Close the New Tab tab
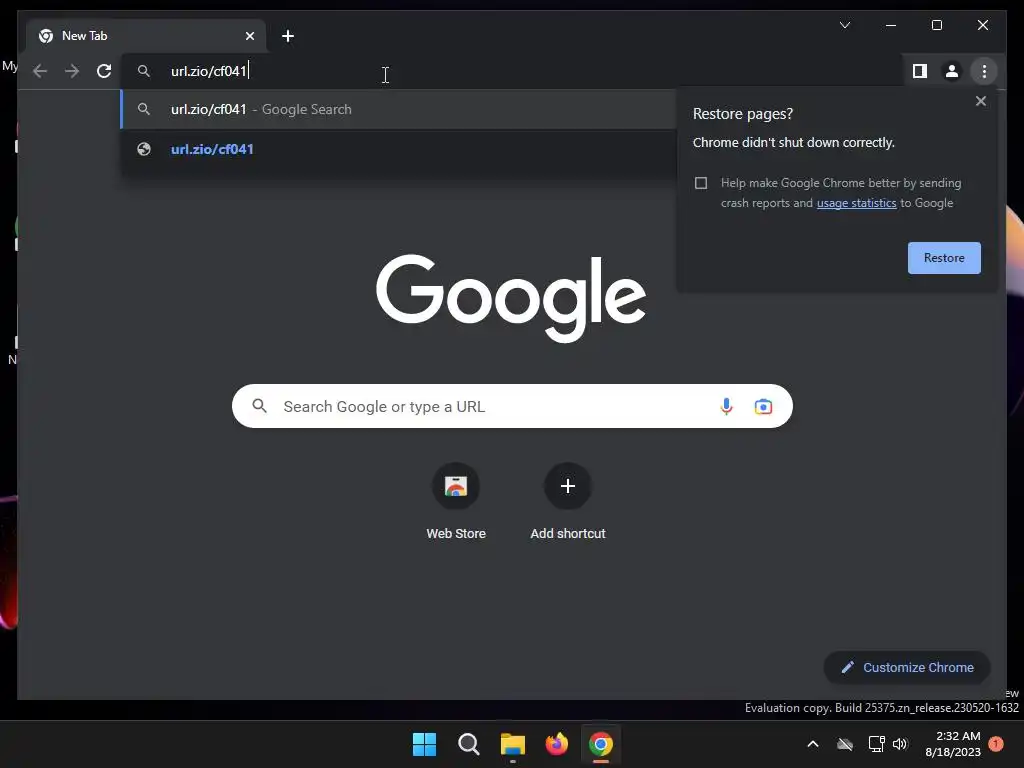 coord(249,36)
